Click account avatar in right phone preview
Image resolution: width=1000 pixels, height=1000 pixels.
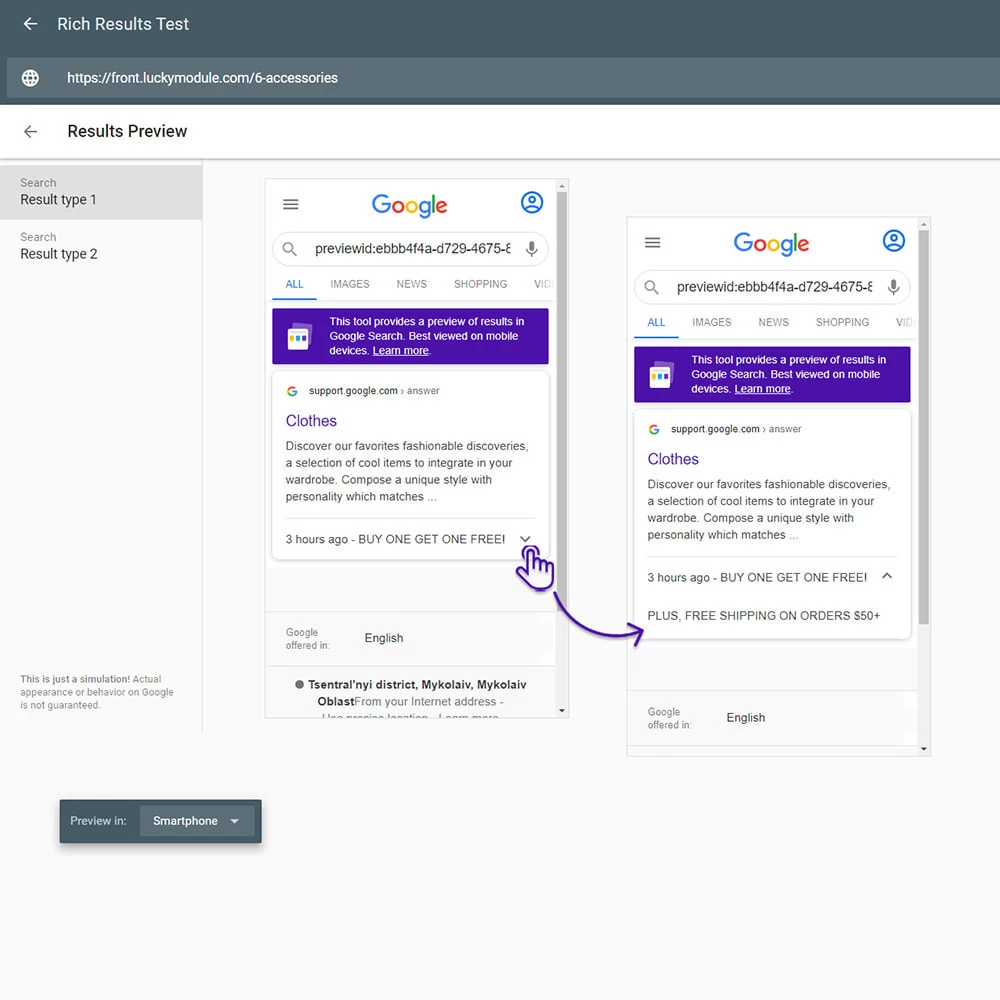click(893, 241)
